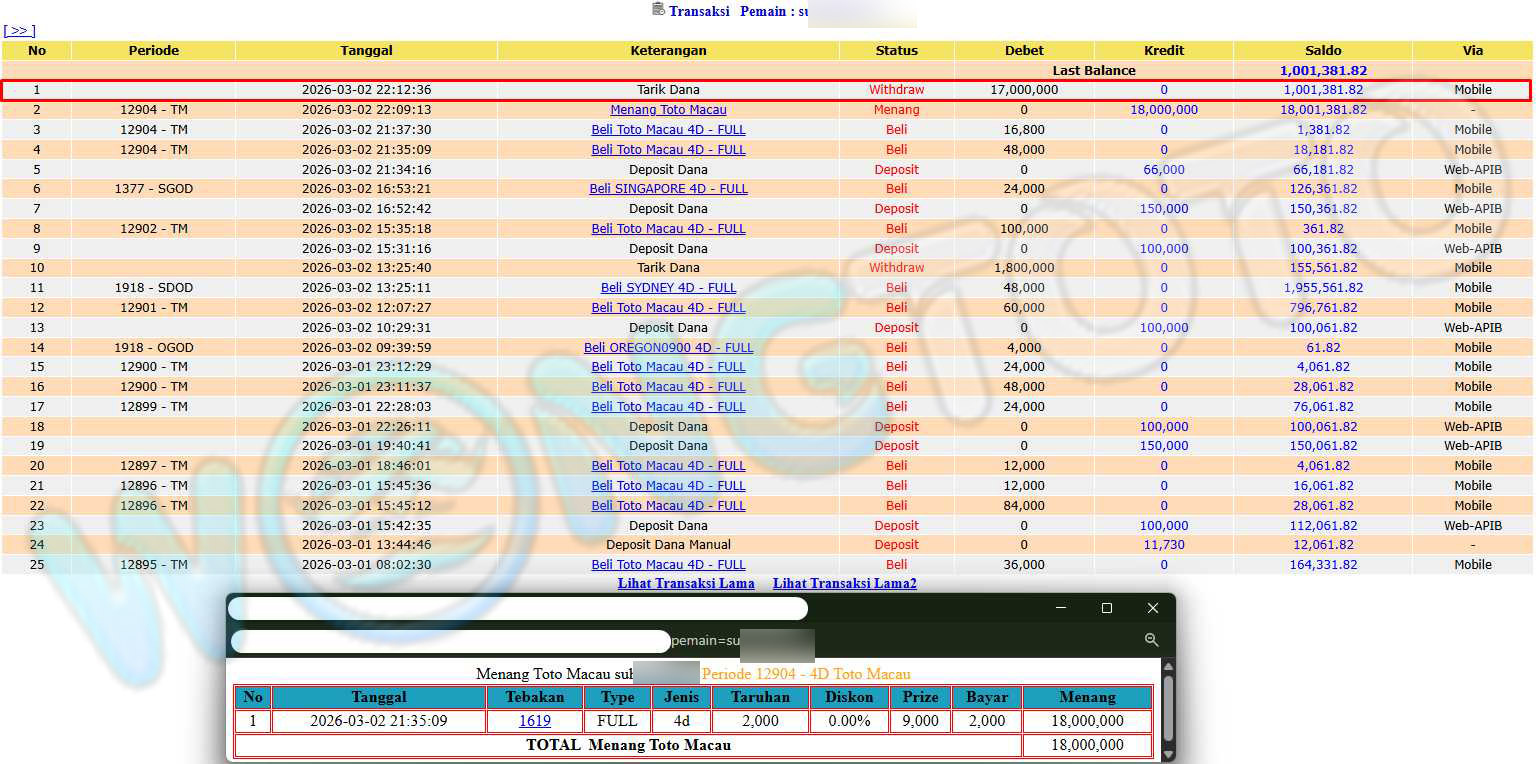Maximize the popup winning-details window
This screenshot has width=1537, height=764.
(x=1106, y=608)
